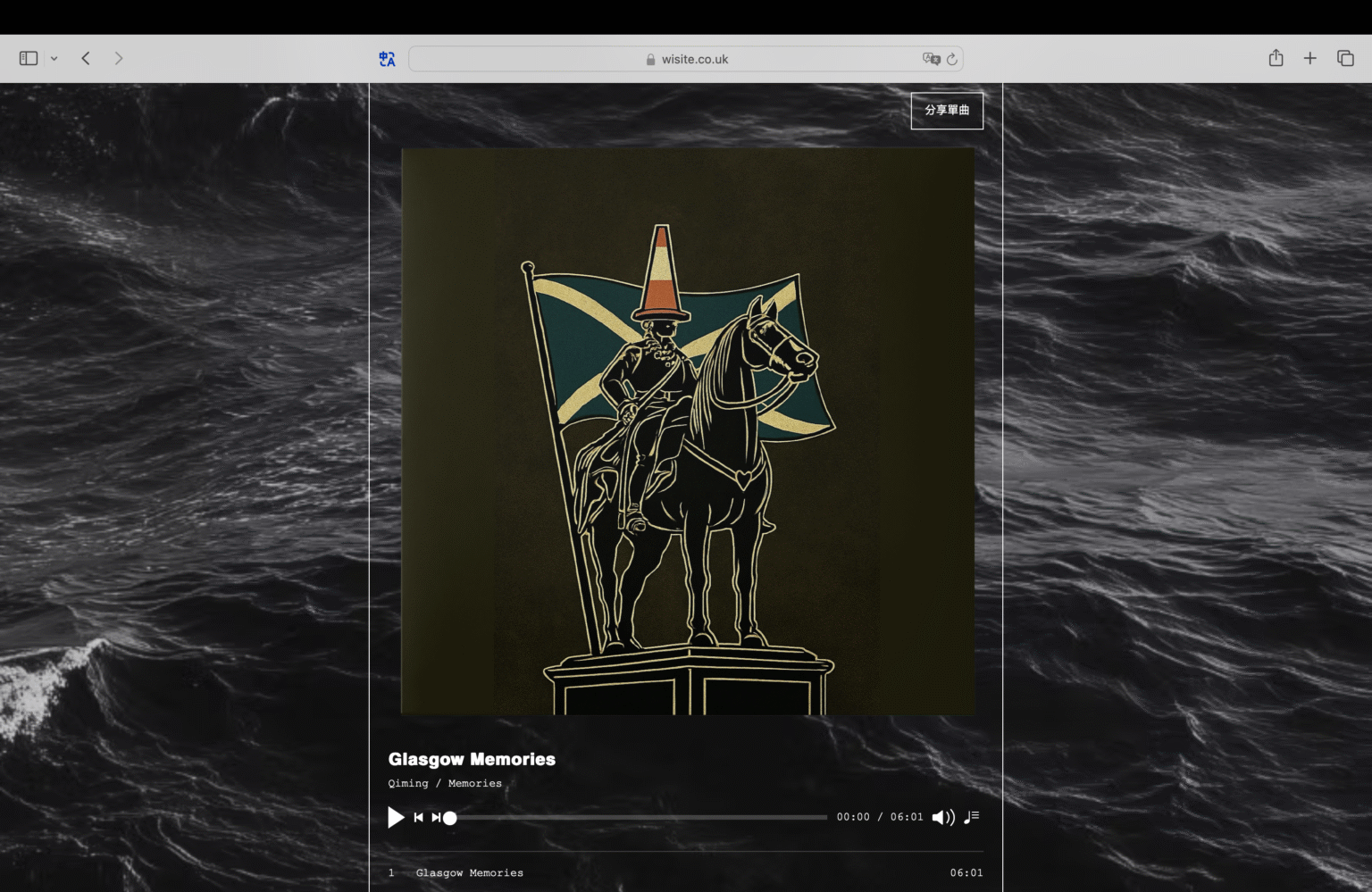Image resolution: width=1372 pixels, height=892 pixels.
Task: Click translate page icon in address bar
Action: pyautogui.click(x=931, y=59)
